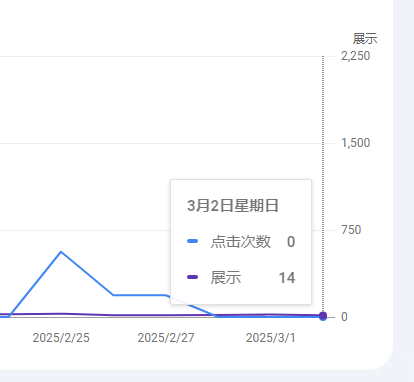Screen dimensions: 414x382
Task: Click the 3月2日星期日 tooltip heading
Action: [232, 205]
